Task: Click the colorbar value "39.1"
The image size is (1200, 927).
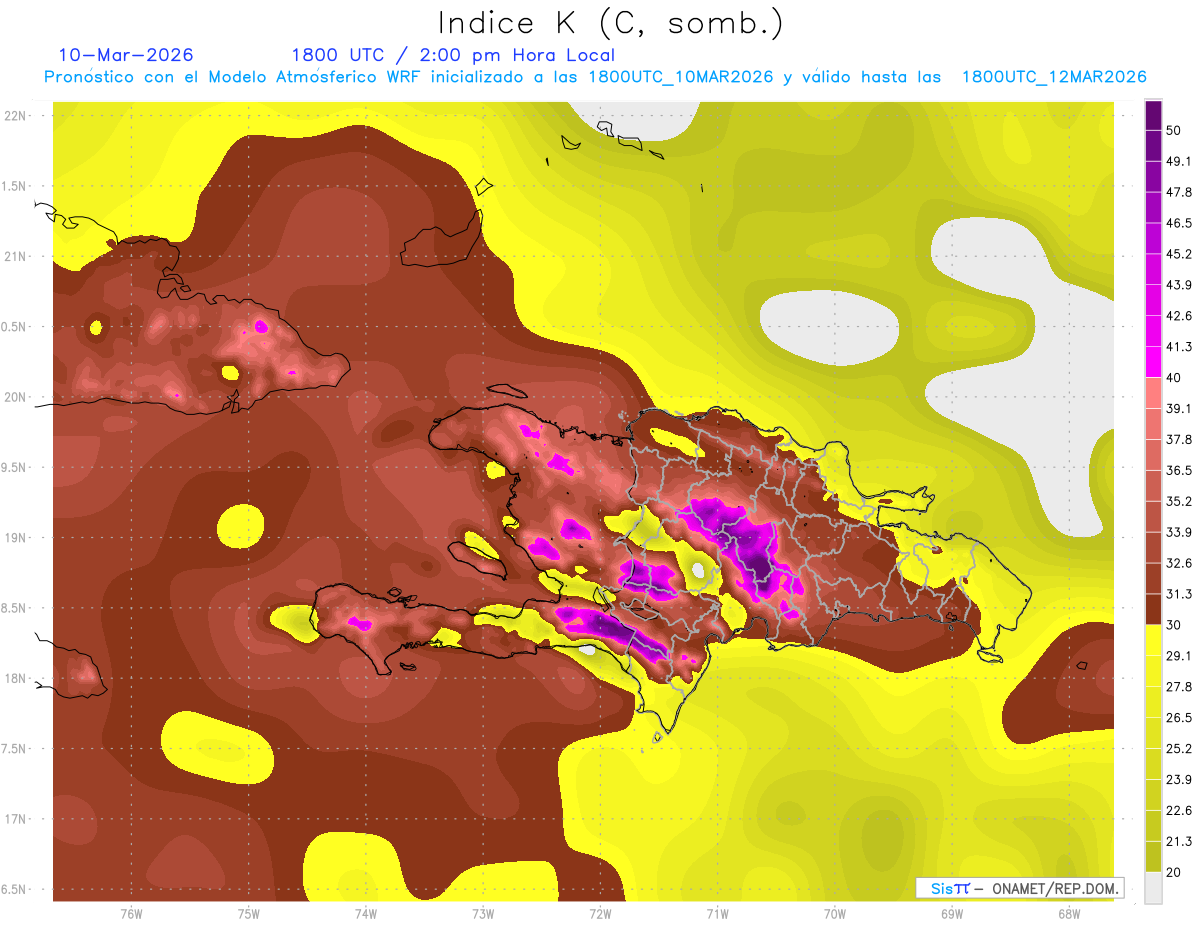Action: [1178, 408]
